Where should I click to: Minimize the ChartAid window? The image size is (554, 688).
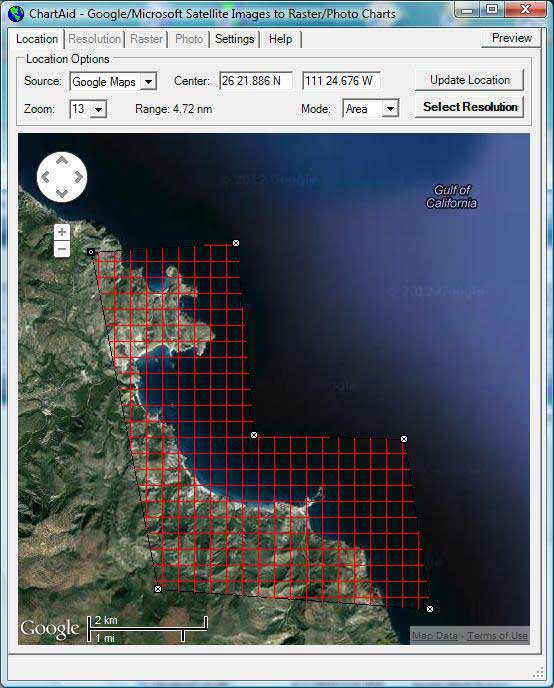click(x=467, y=10)
